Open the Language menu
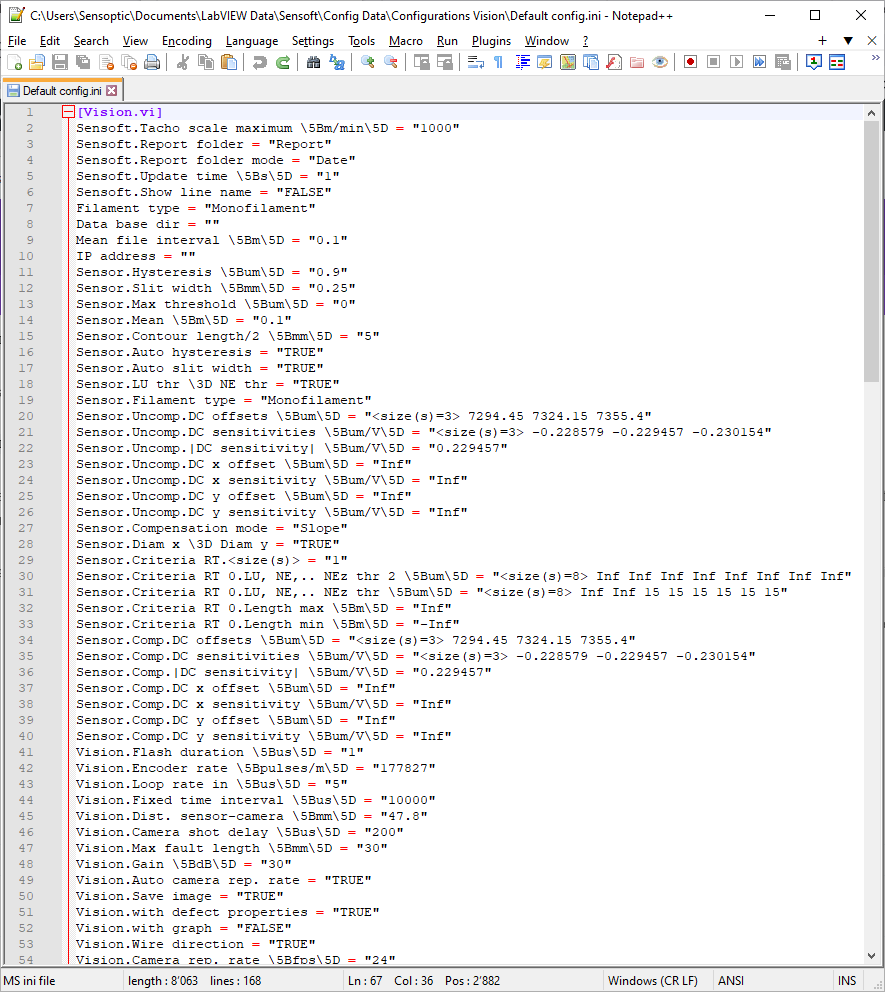 252,41
